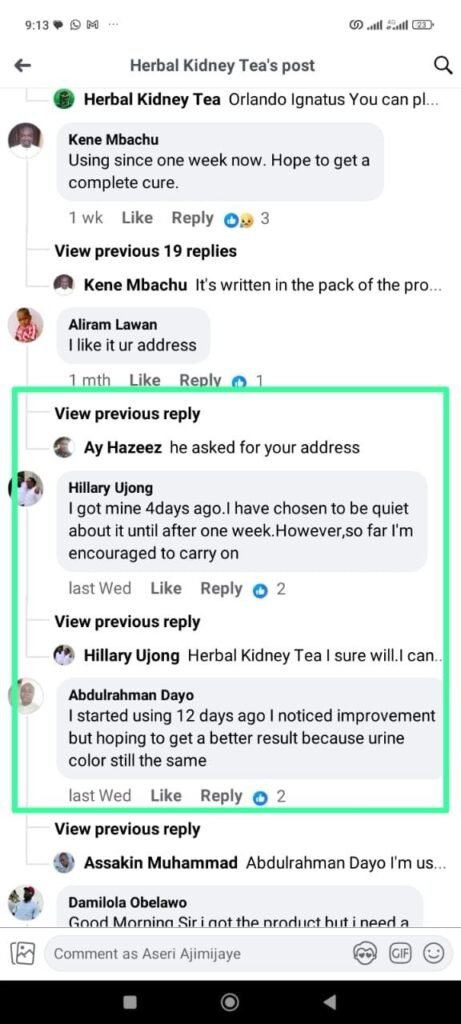Viewport: 461px width, 1024px height.
Task: Open avatar sticker icon in comment bar
Action: pyautogui.click(x=364, y=953)
